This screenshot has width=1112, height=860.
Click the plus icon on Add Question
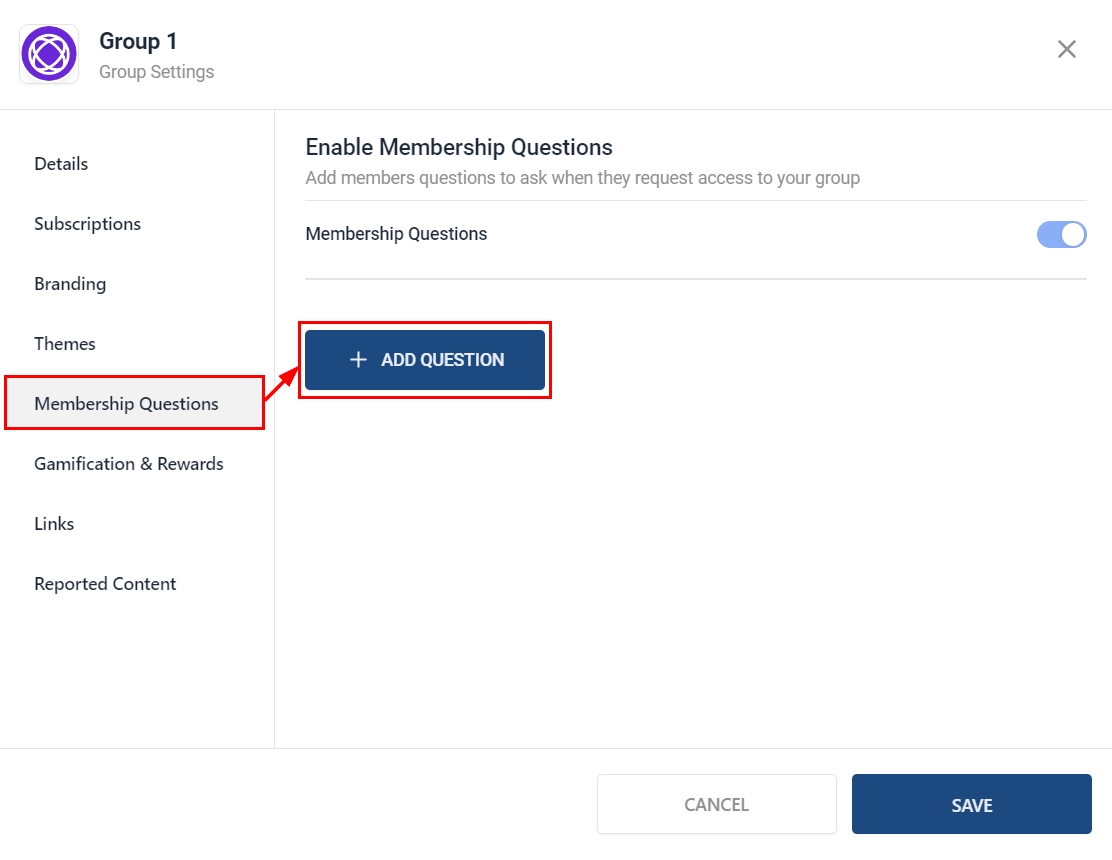point(359,360)
